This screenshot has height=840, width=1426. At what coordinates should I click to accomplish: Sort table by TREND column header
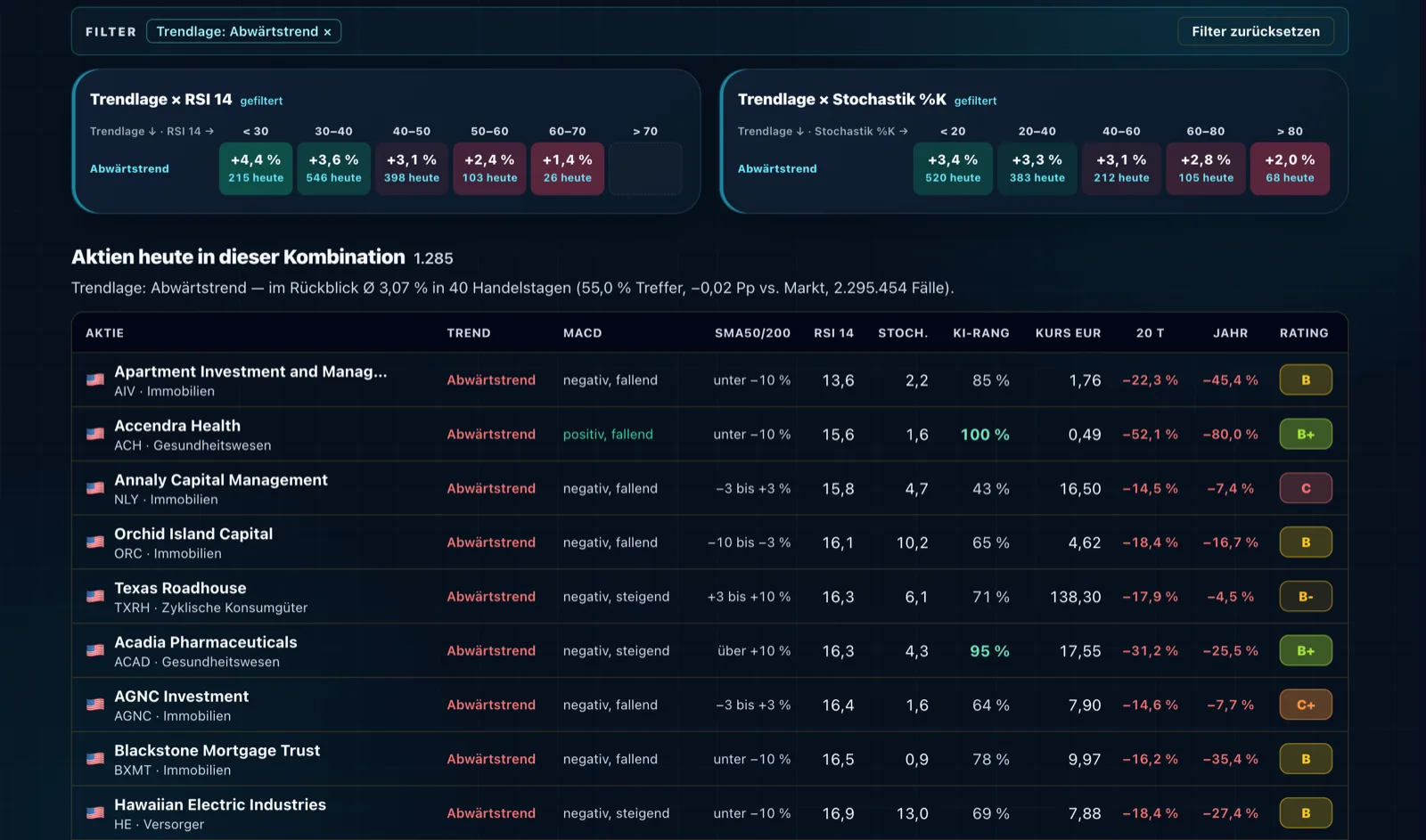(x=469, y=333)
